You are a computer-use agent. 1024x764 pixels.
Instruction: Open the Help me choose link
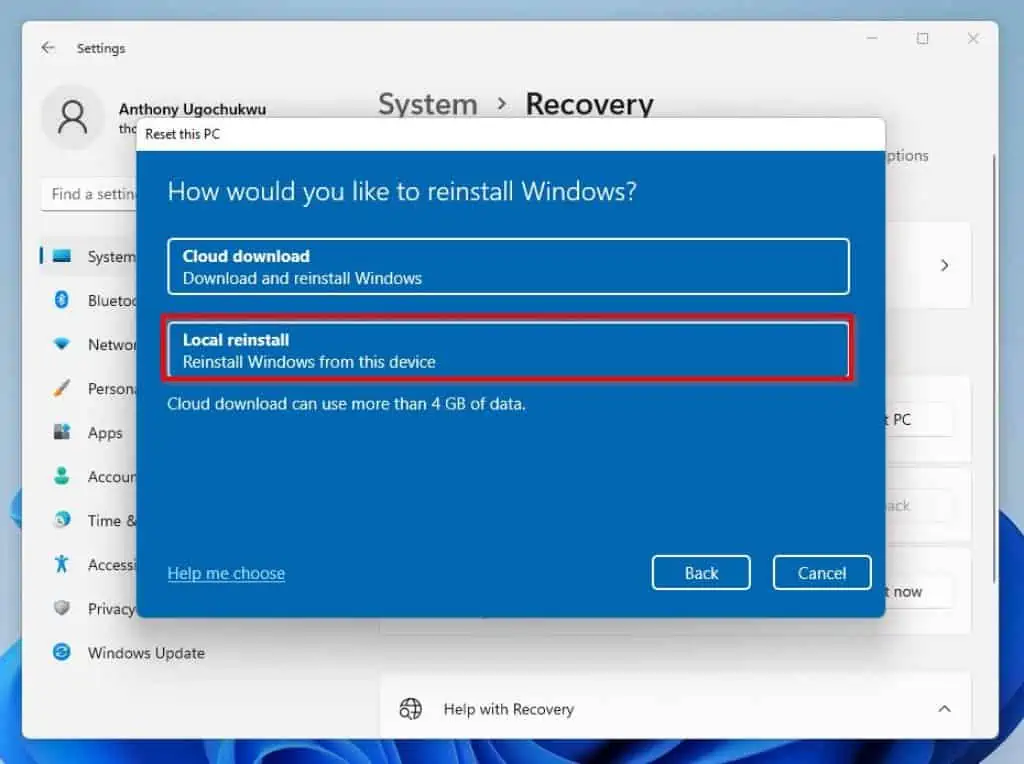tap(226, 573)
